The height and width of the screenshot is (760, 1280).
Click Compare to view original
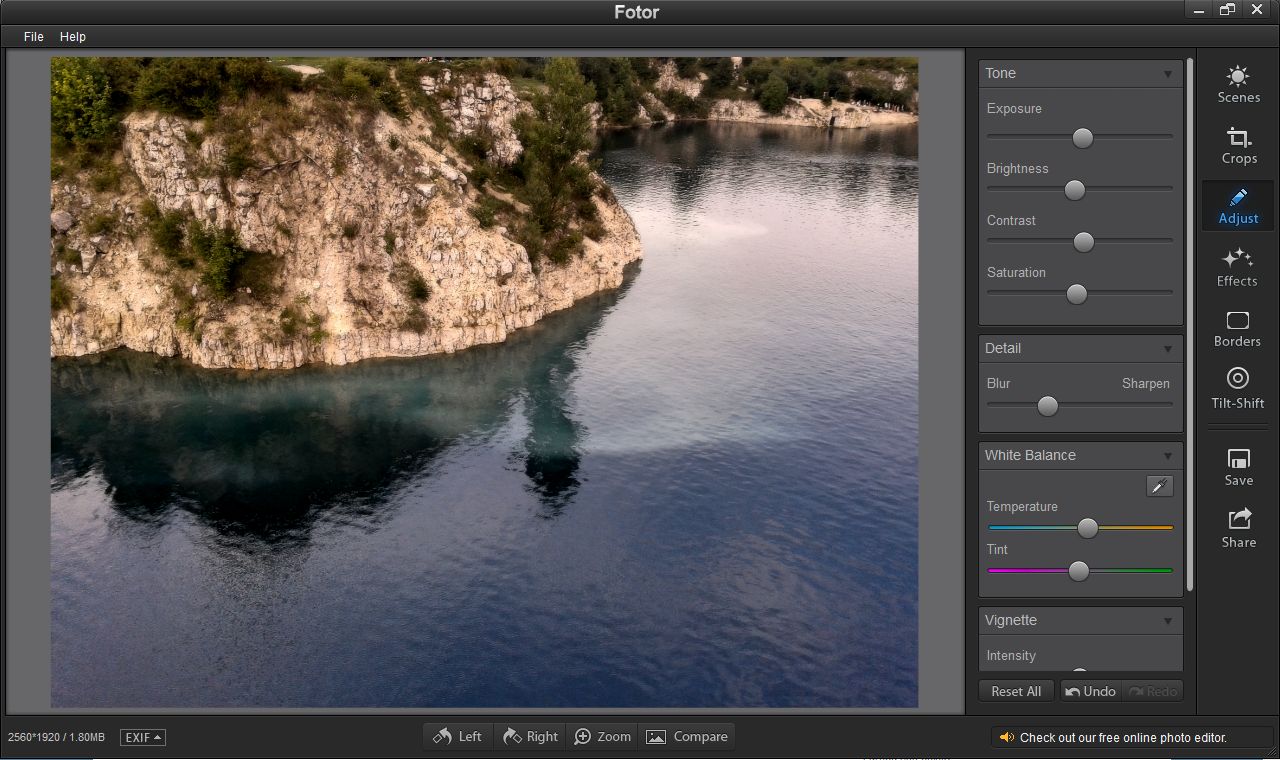(x=687, y=737)
